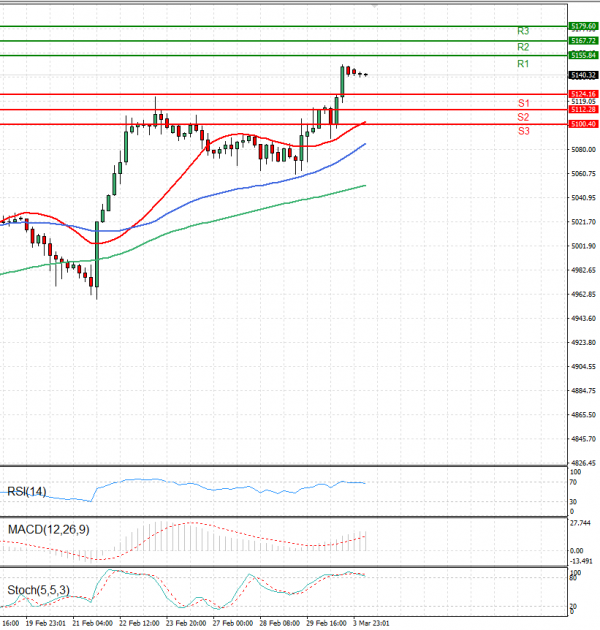Image resolution: width=600 pixels, height=630 pixels.
Task: Click the 4962.85 price axis value
Action: (584, 294)
